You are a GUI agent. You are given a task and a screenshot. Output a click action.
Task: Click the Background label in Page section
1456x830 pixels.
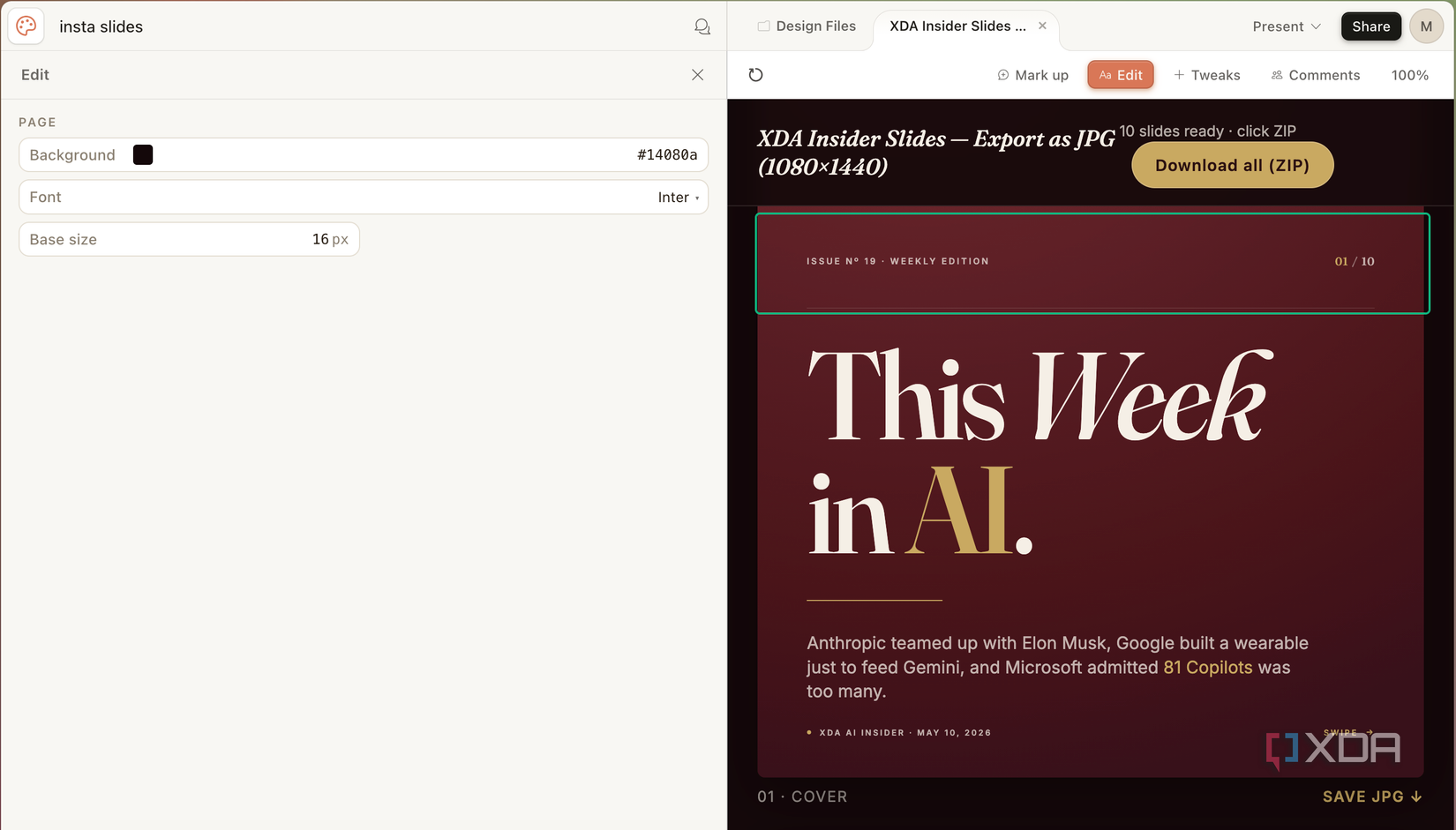point(72,155)
